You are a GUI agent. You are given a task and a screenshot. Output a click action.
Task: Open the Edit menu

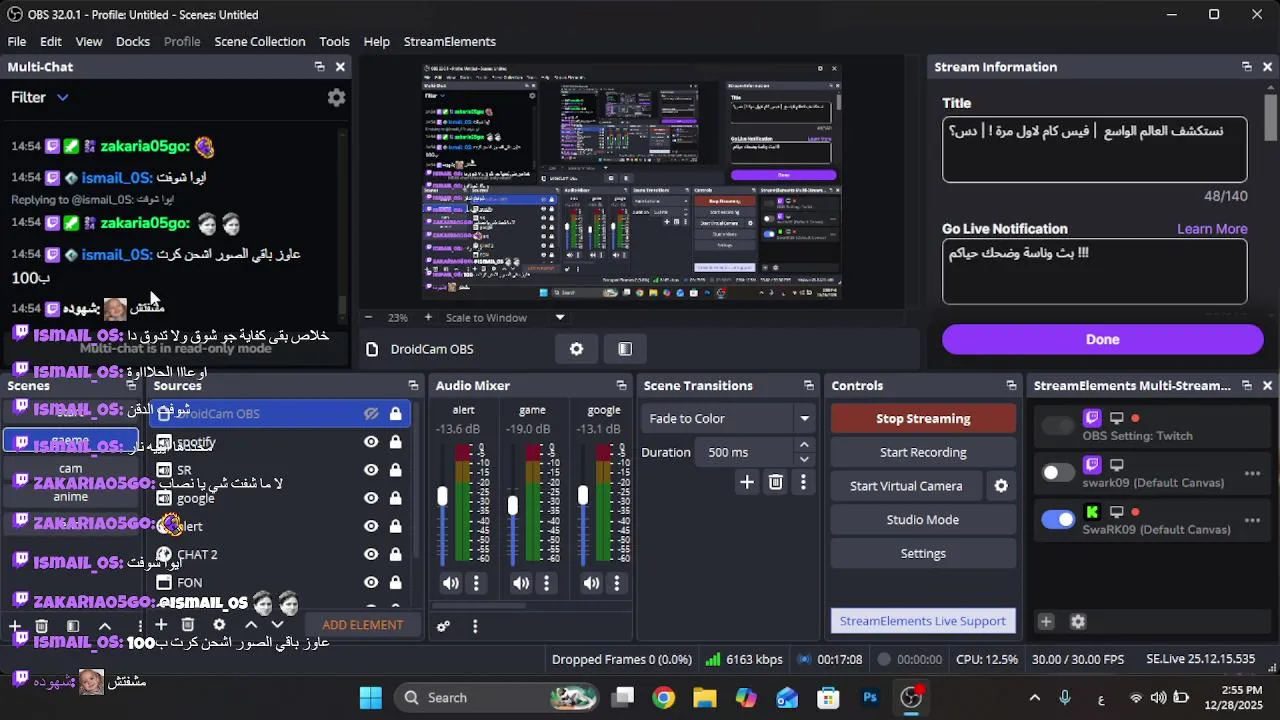[51, 41]
